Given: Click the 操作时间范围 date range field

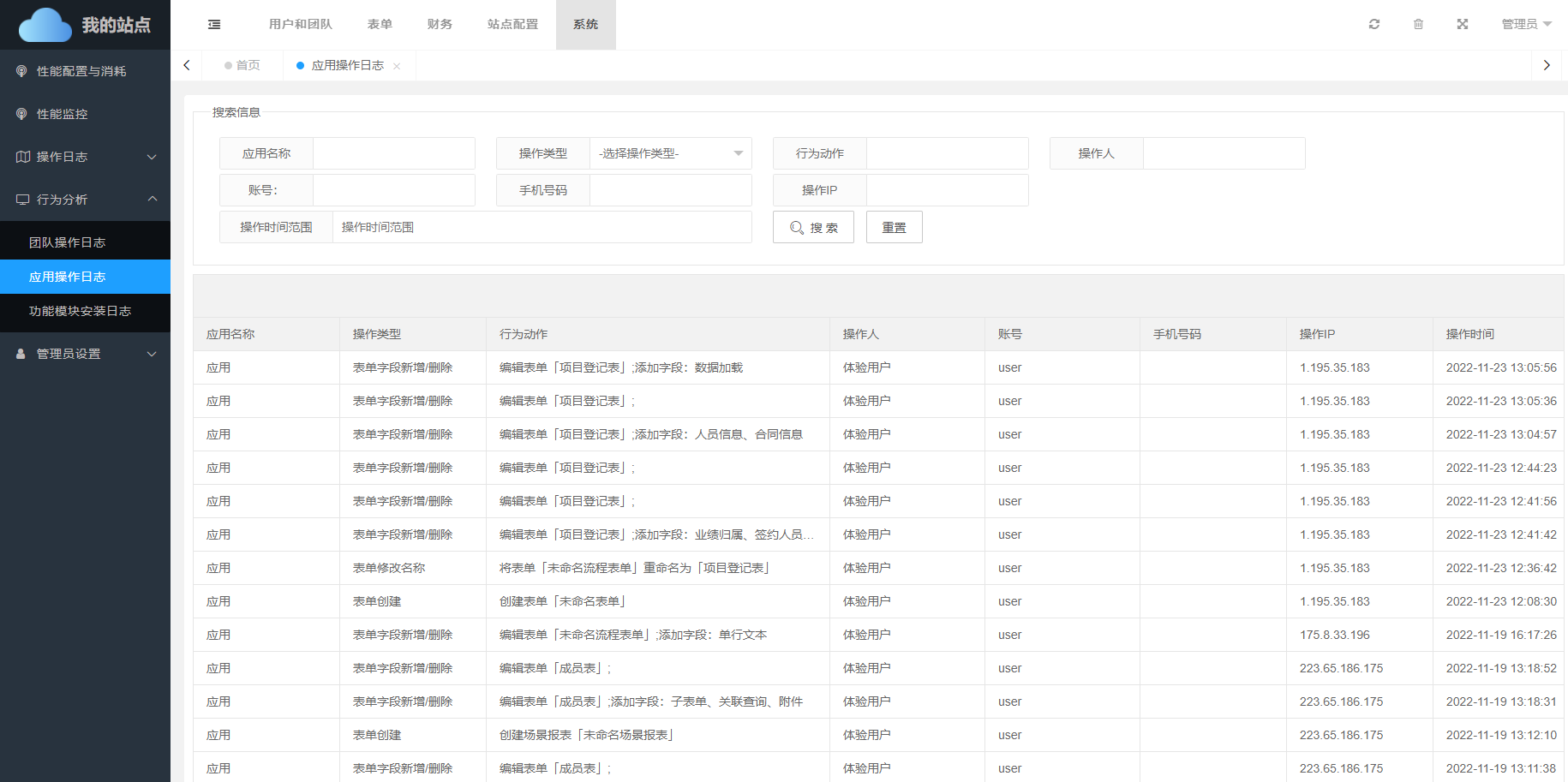Looking at the screenshot, I should 542,227.
